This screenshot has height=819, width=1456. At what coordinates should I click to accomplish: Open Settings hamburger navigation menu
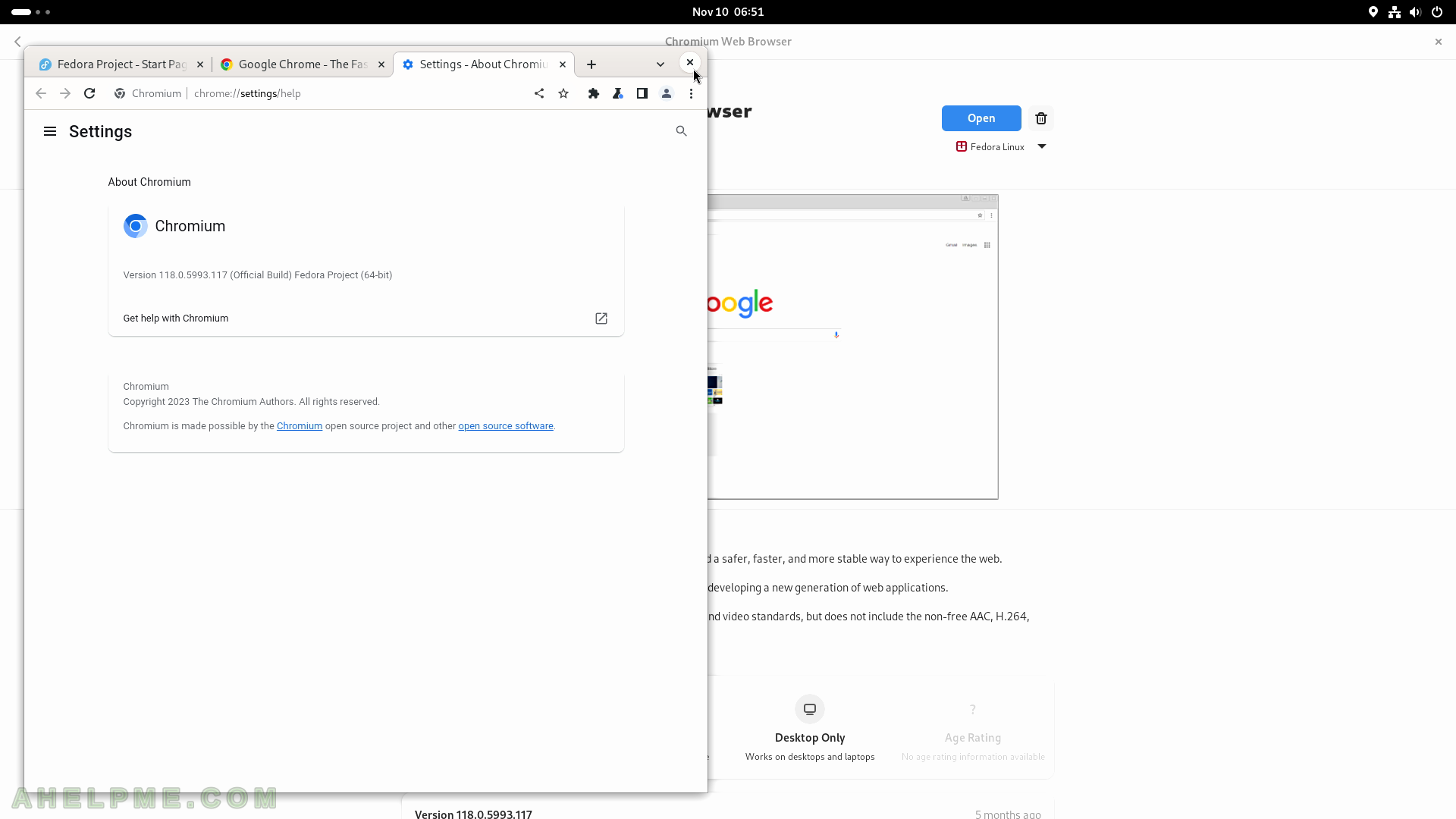(50, 131)
